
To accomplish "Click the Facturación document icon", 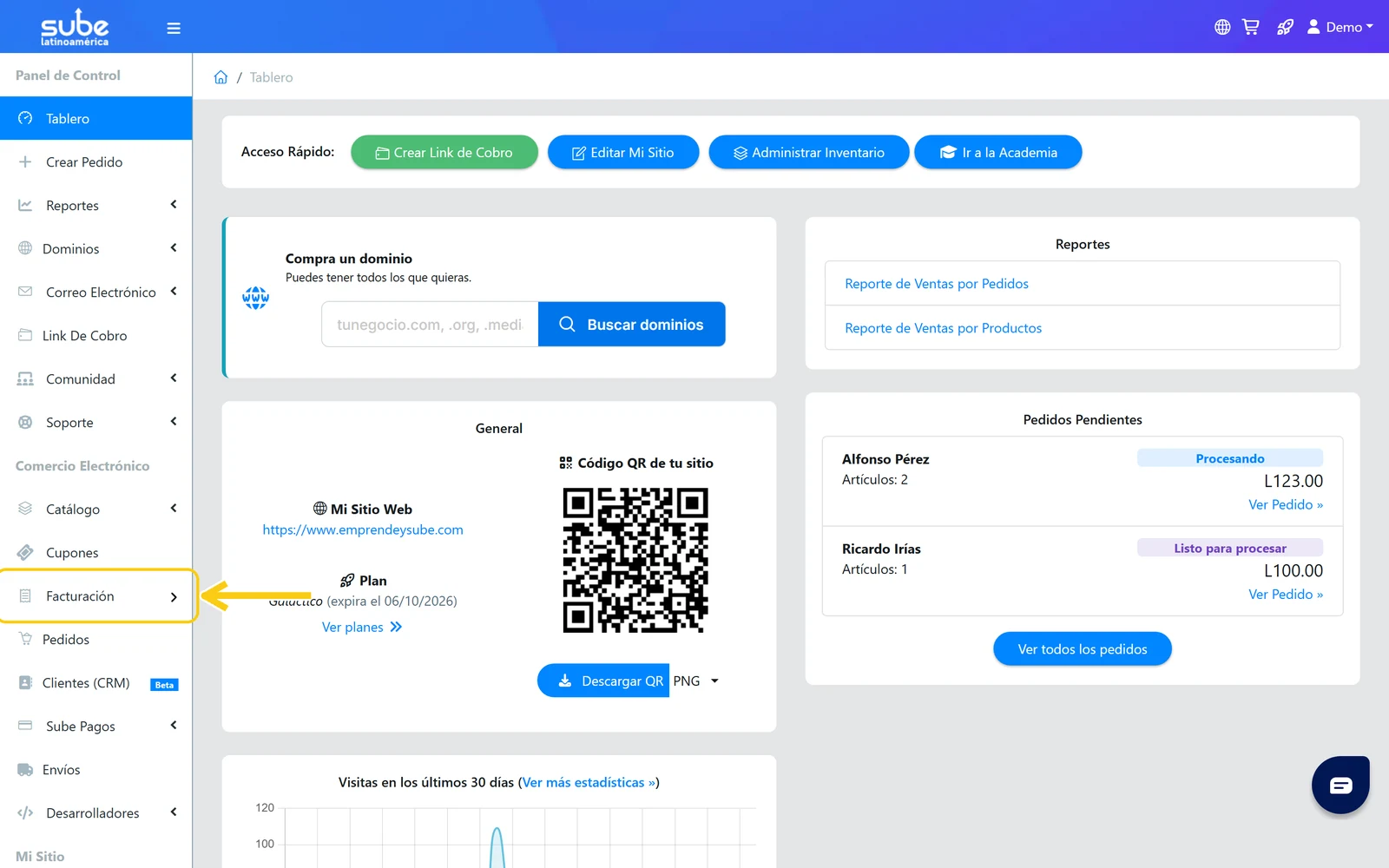I will coord(25,595).
